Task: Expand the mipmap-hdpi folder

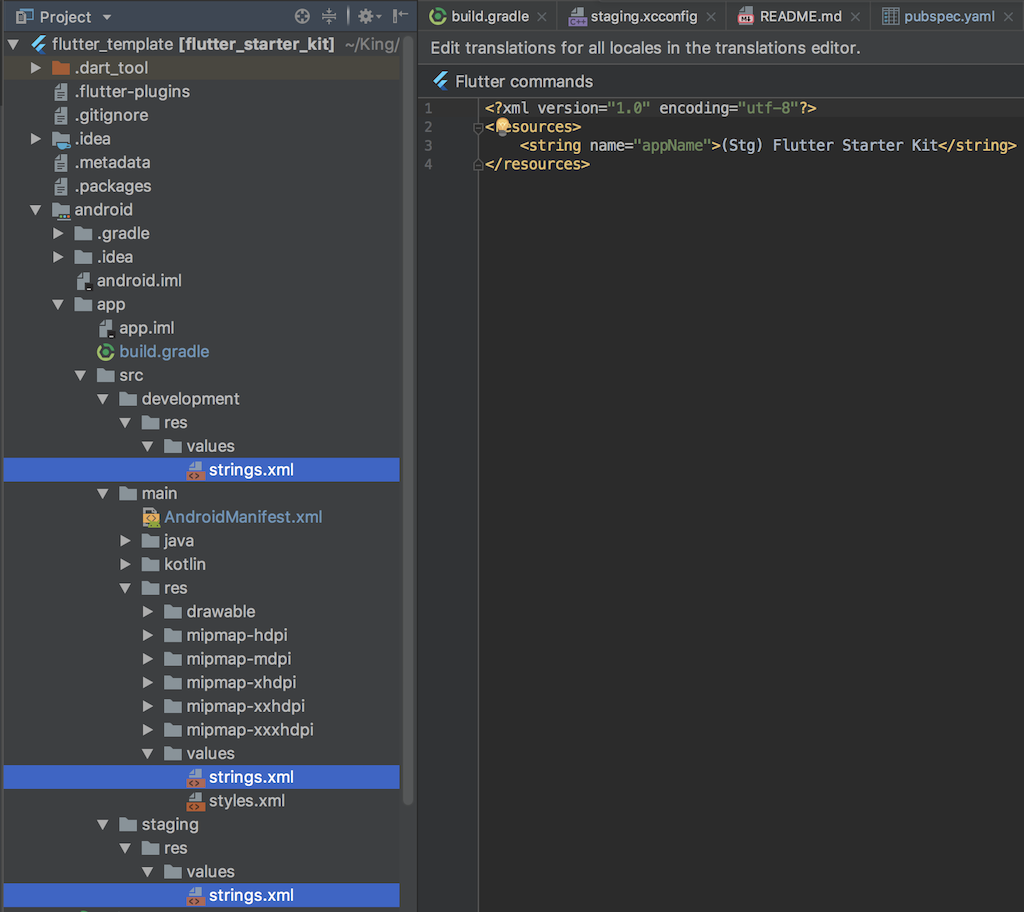Action: tap(148, 635)
